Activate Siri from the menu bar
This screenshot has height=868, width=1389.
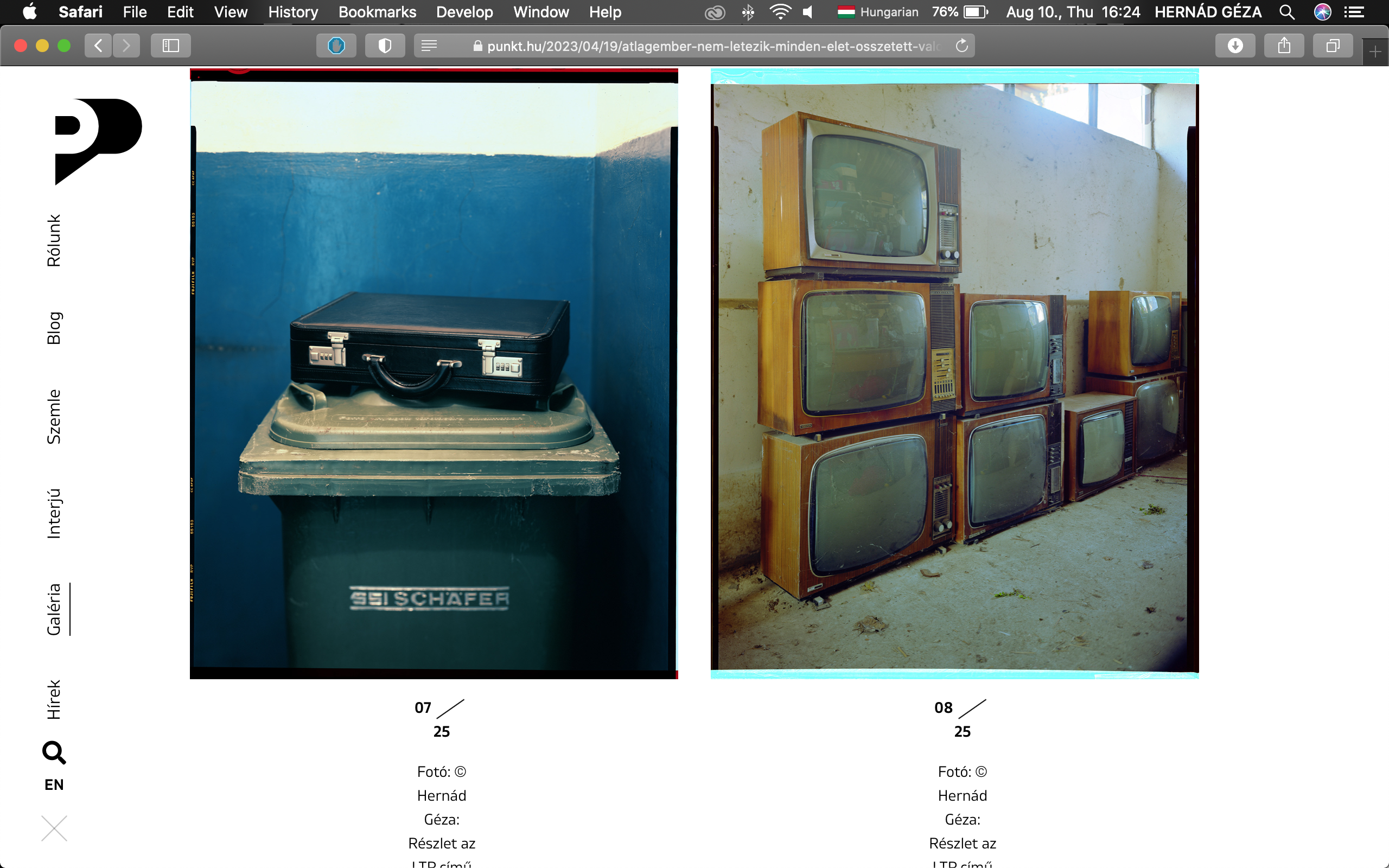point(1322,12)
